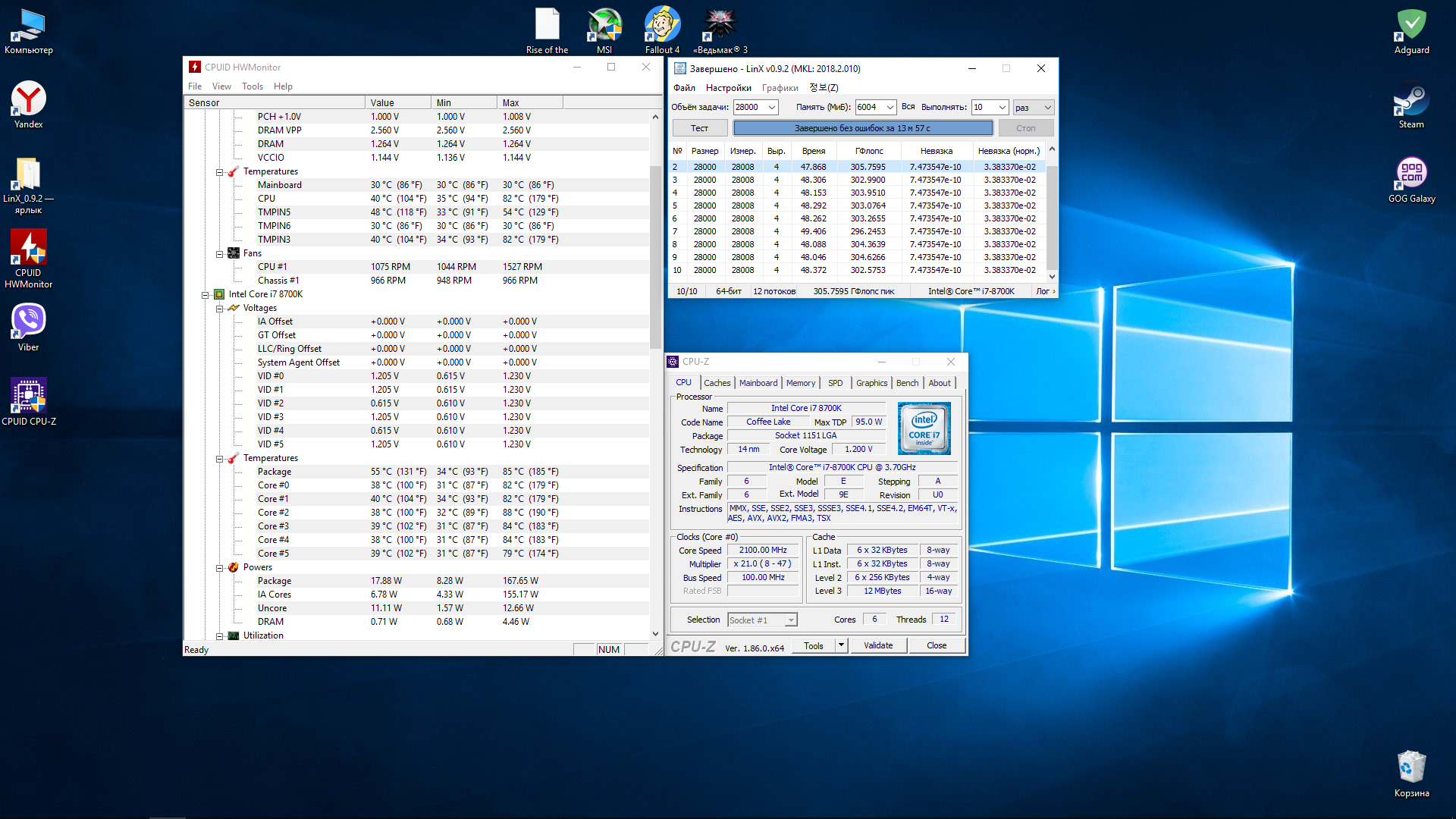Switch to the Memory tab in CPU-Z
1456x819 pixels.
click(800, 383)
